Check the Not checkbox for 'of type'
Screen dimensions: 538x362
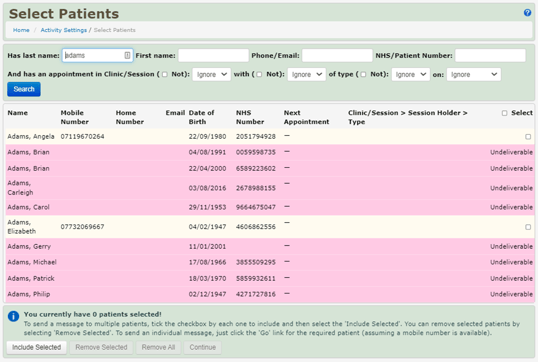click(x=363, y=74)
